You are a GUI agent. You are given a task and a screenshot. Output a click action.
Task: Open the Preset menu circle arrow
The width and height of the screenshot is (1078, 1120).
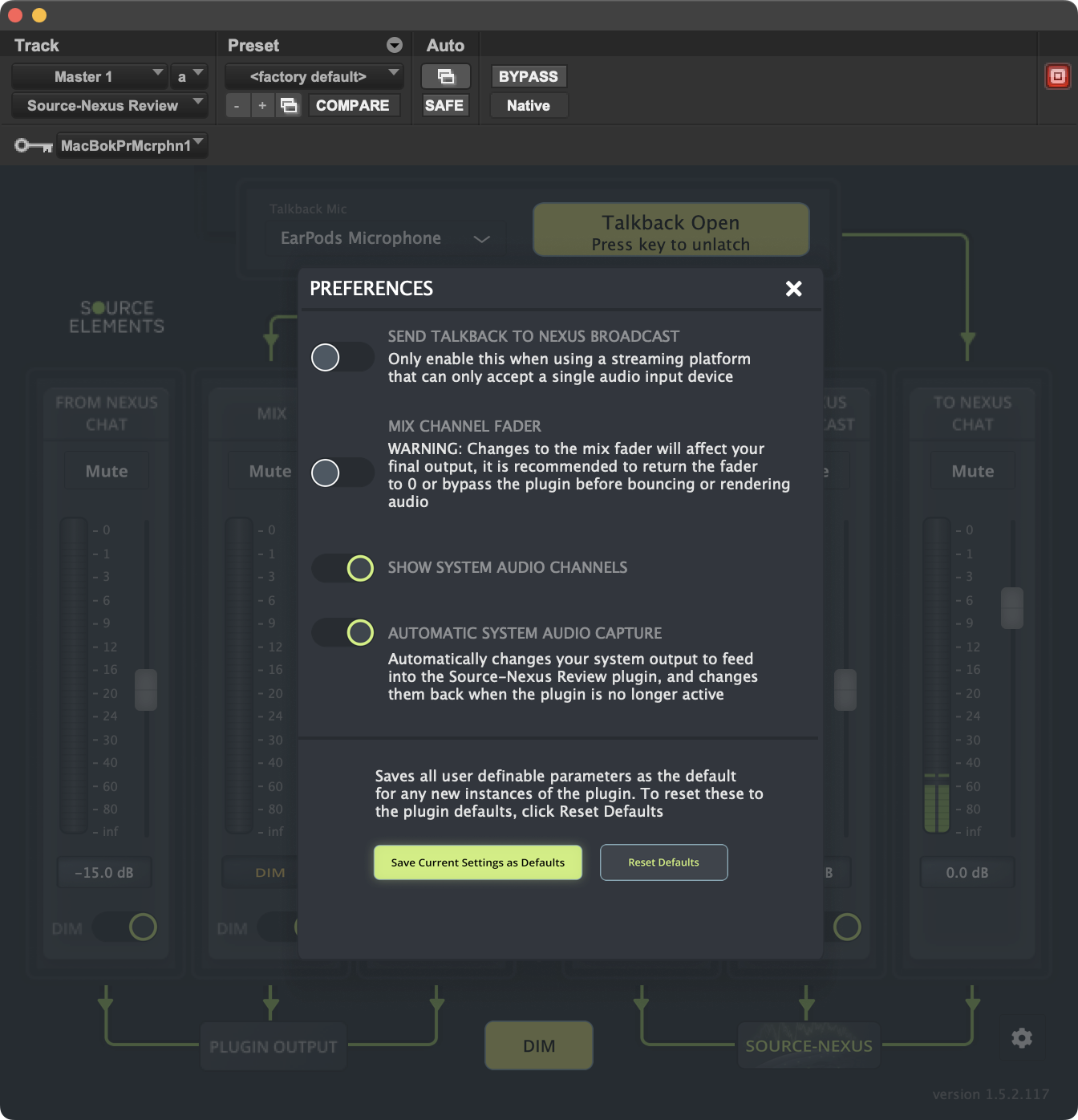pos(394,45)
